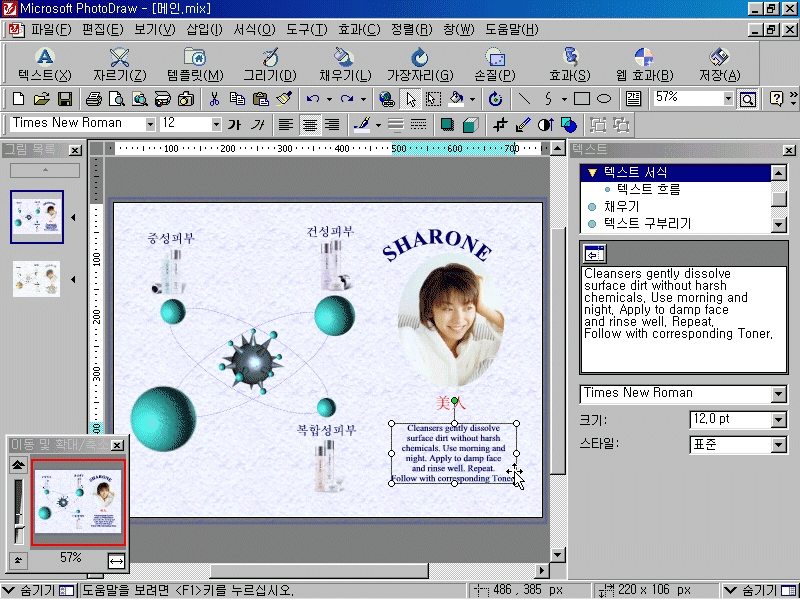Open the 웹 효과(B) tool
The height and width of the screenshot is (600, 800).
tap(644, 65)
